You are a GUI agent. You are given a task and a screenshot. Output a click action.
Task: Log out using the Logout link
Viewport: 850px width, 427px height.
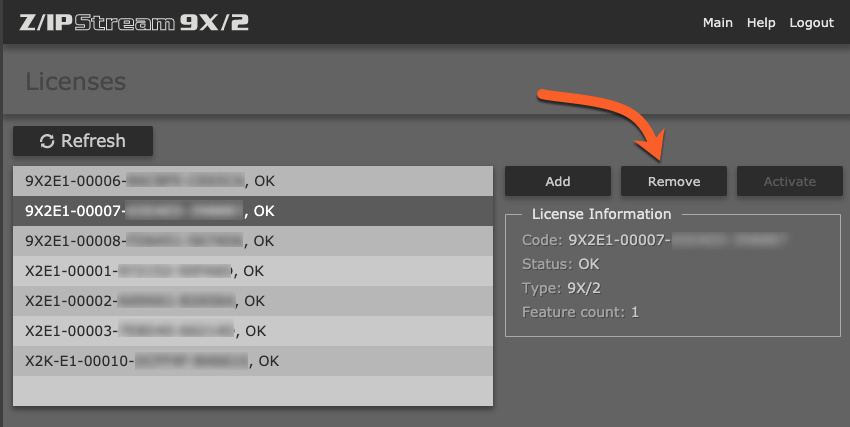click(811, 23)
